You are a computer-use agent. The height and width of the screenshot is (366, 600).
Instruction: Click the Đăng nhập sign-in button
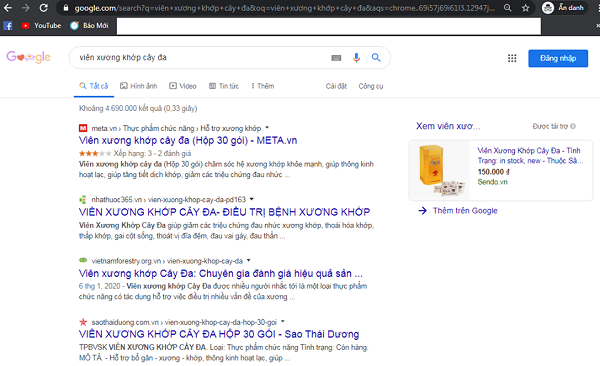(558, 58)
